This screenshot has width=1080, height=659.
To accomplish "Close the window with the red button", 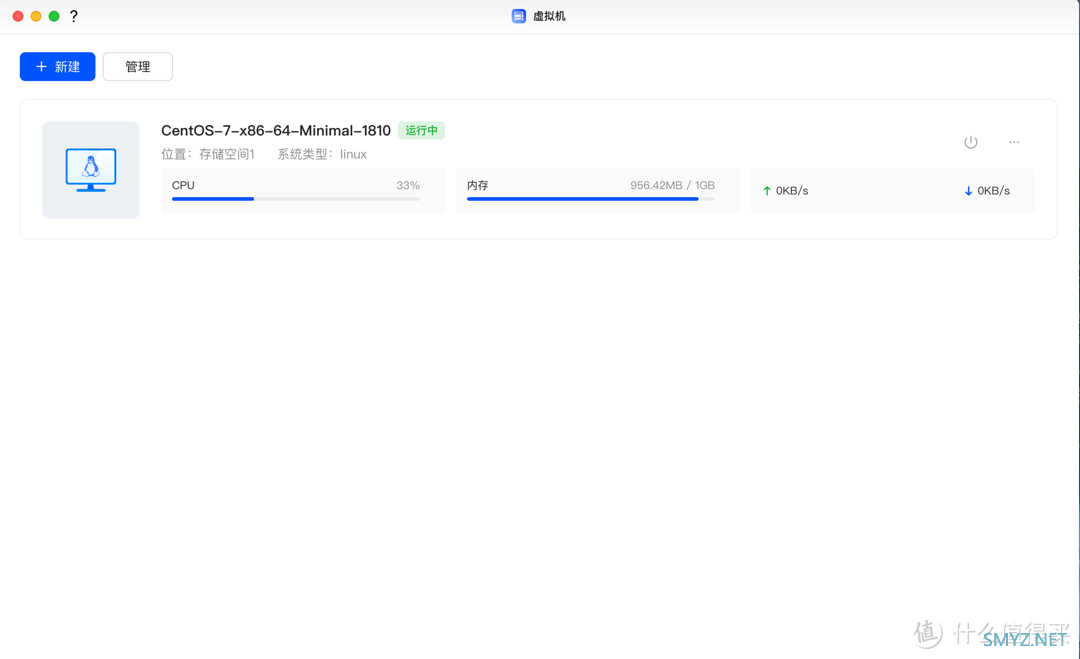I will pyautogui.click(x=18, y=16).
